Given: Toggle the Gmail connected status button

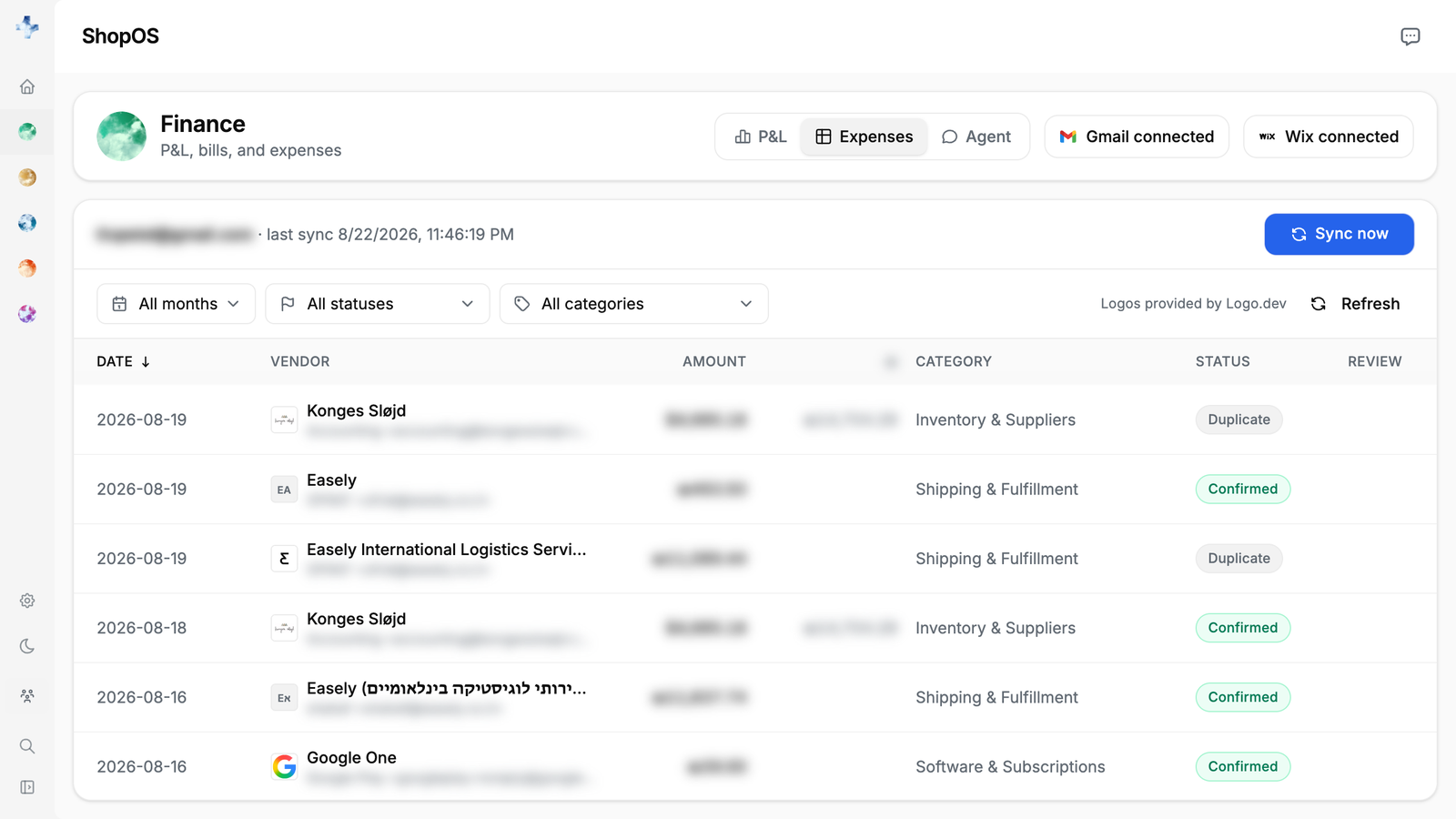Looking at the screenshot, I should coord(1137,136).
